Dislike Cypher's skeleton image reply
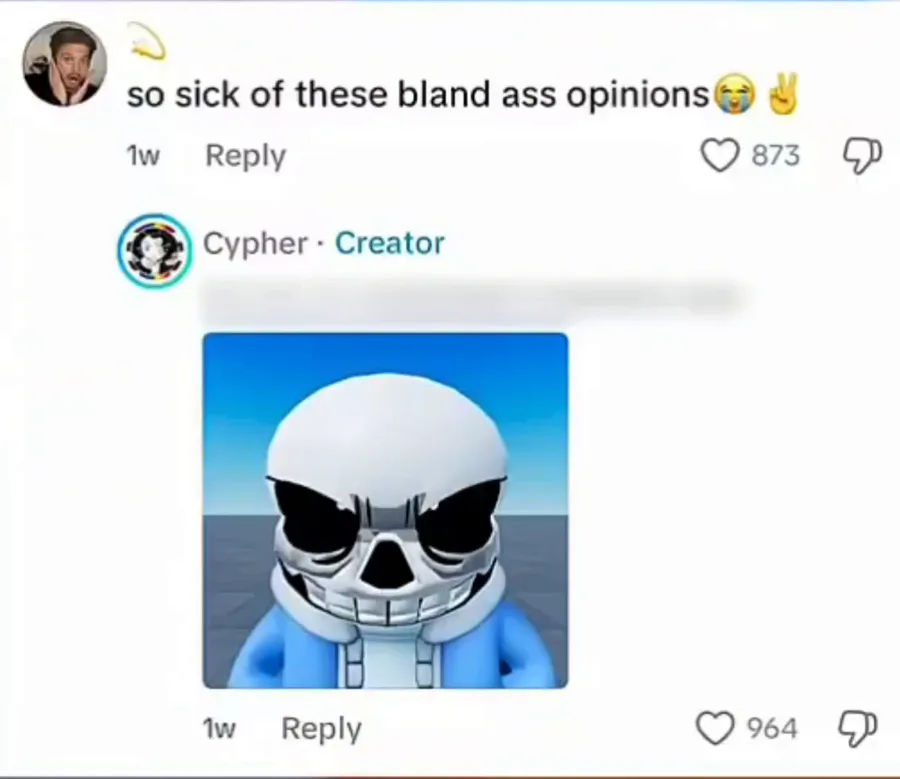 coord(858,728)
